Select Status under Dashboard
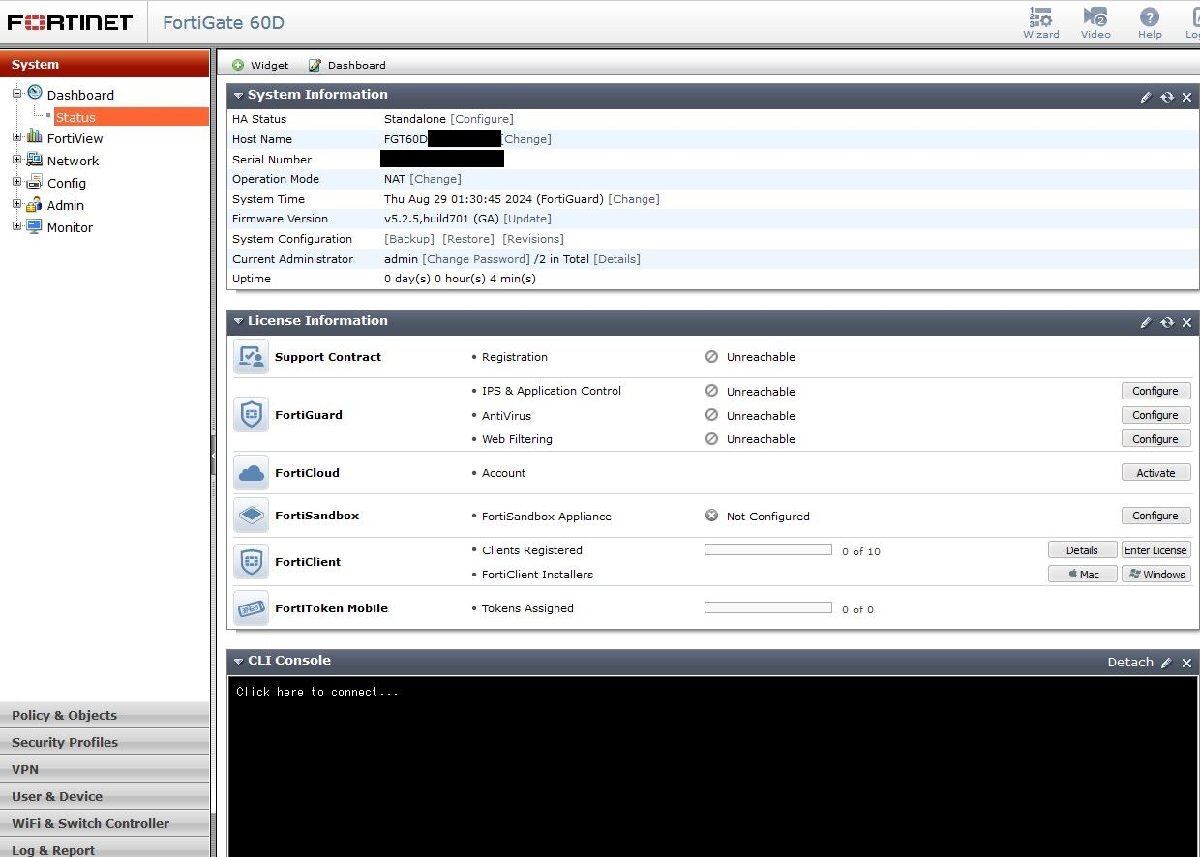This screenshot has height=857, width=1200. click(x=76, y=117)
